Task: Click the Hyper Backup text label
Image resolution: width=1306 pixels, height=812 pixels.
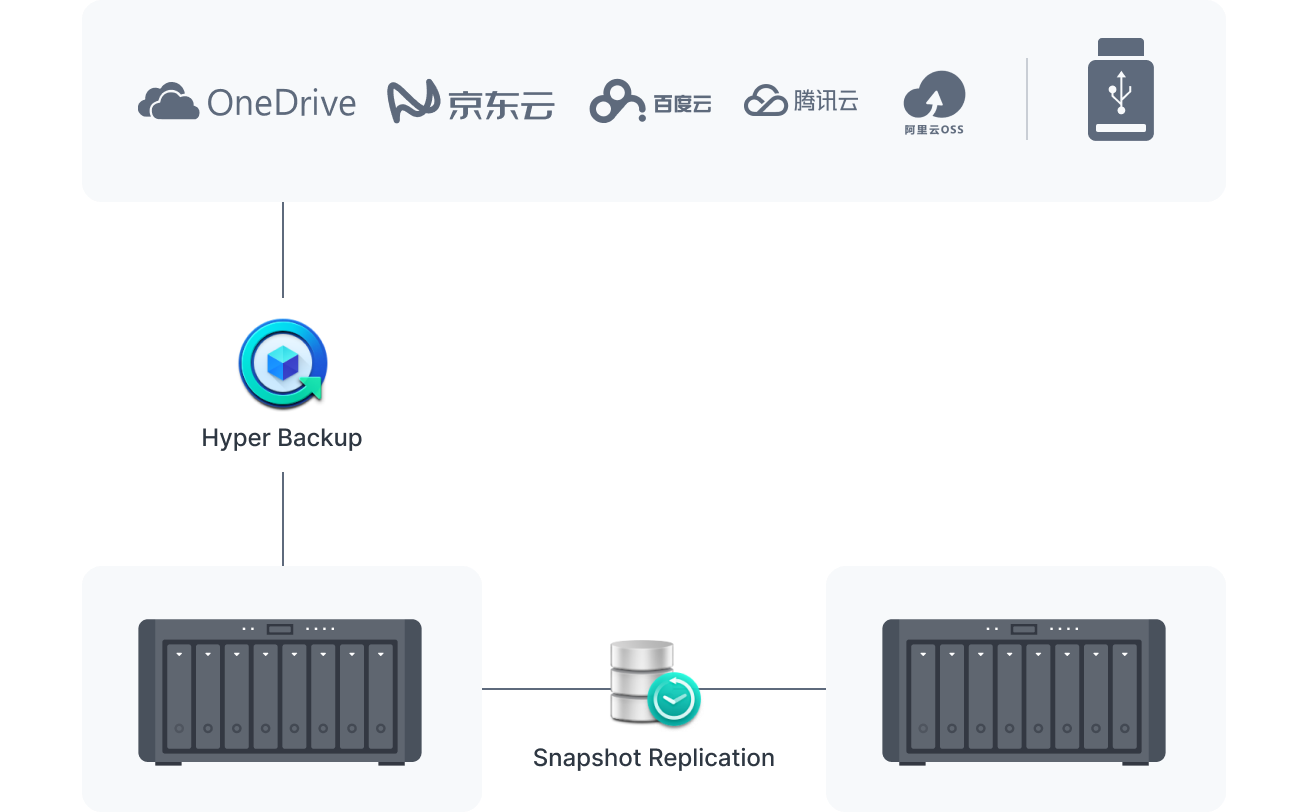Action: point(283,438)
